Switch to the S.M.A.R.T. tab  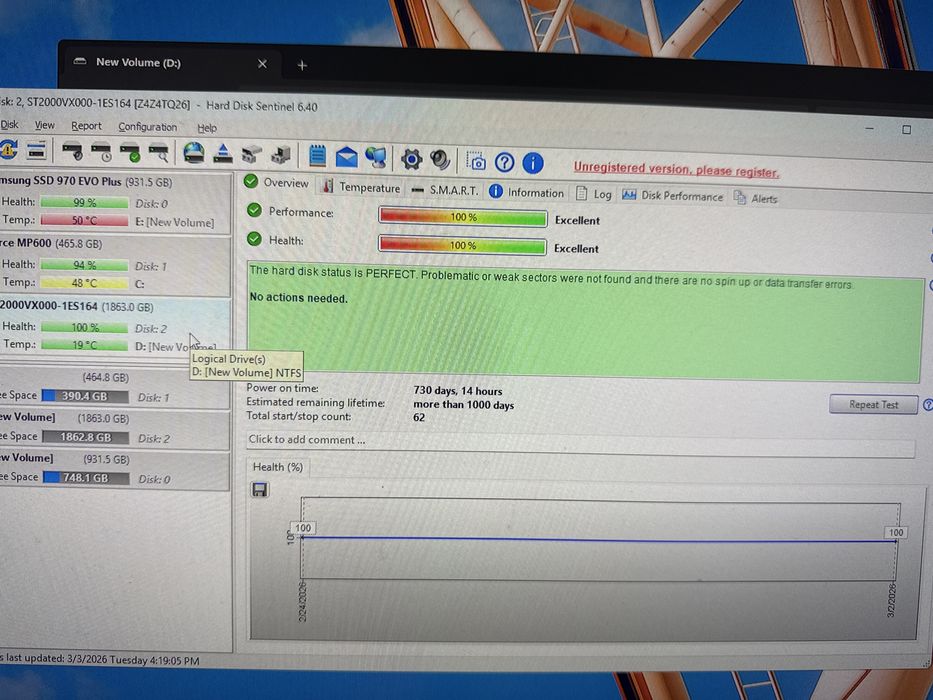445,190
